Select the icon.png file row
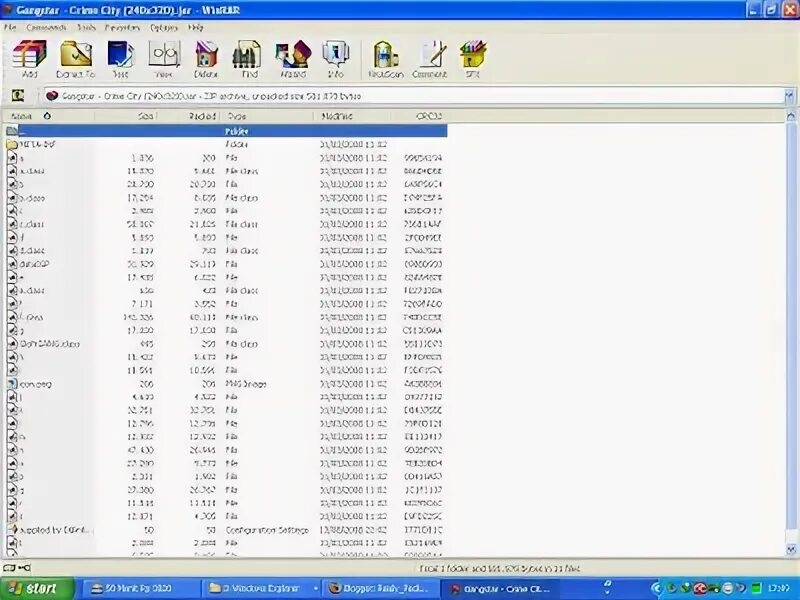This screenshot has width=800, height=600. pos(226,384)
